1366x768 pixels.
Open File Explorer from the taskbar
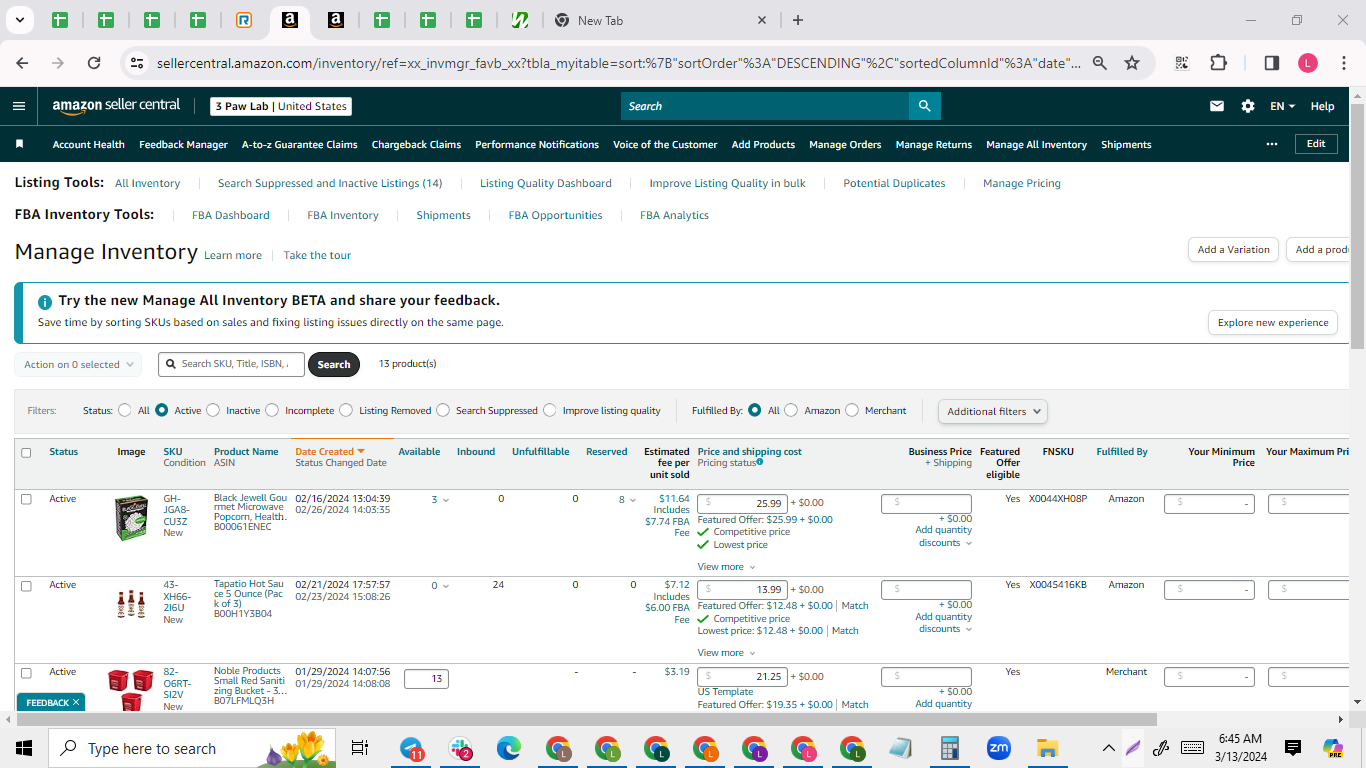(1047, 748)
